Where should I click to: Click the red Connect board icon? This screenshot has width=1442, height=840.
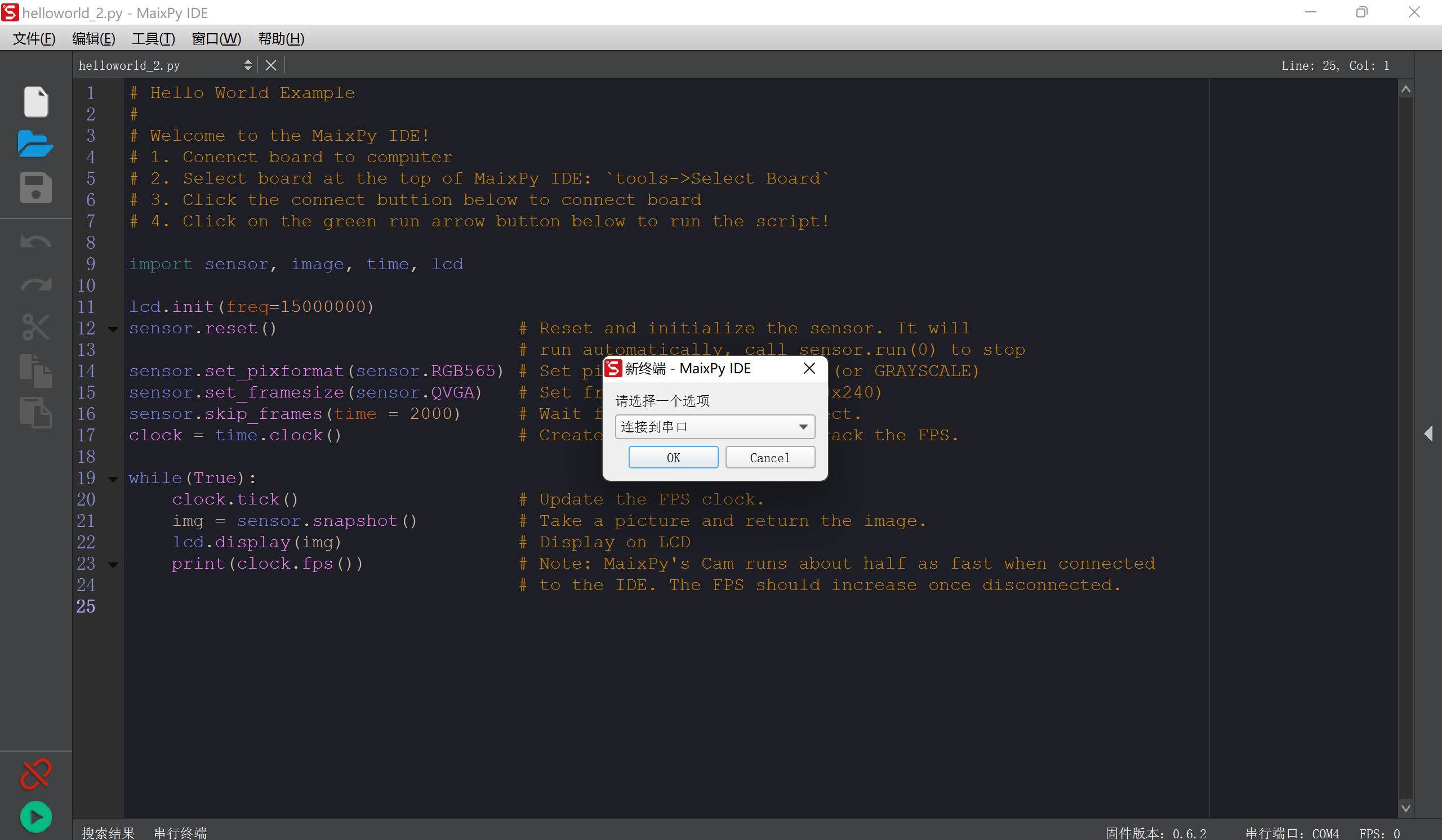(35, 775)
